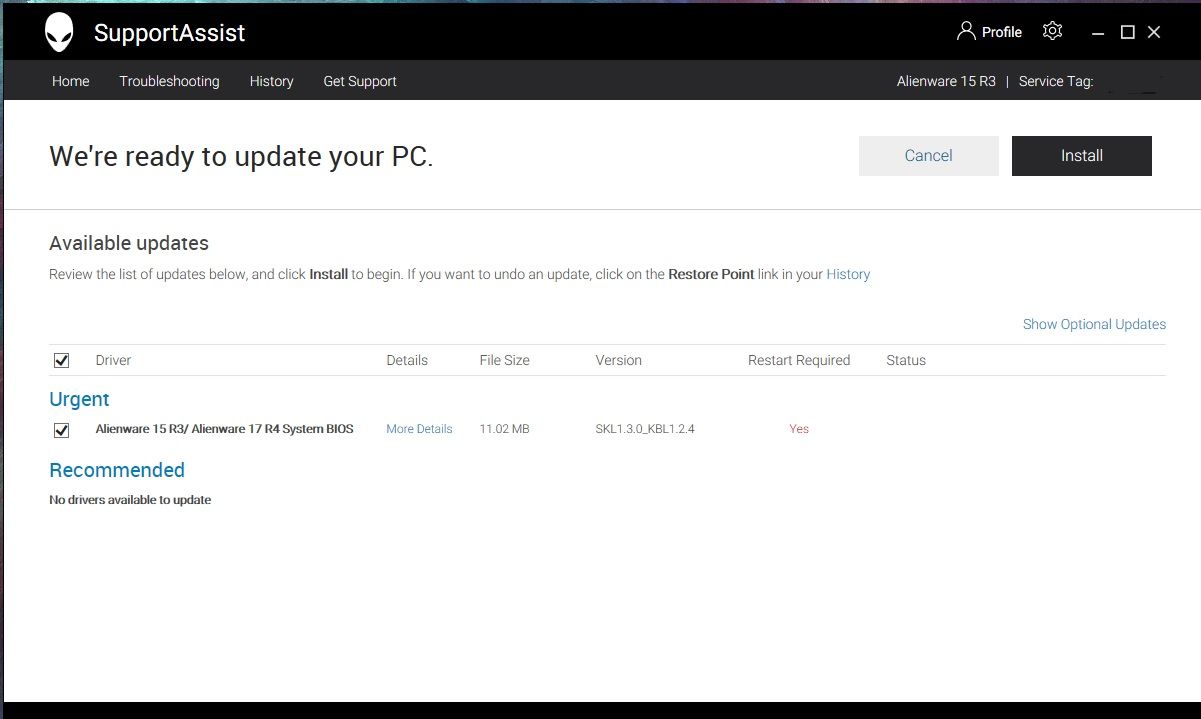The width and height of the screenshot is (1201, 719).
Task: Uncheck the Alienware System BIOS update checkbox
Action: (61, 430)
